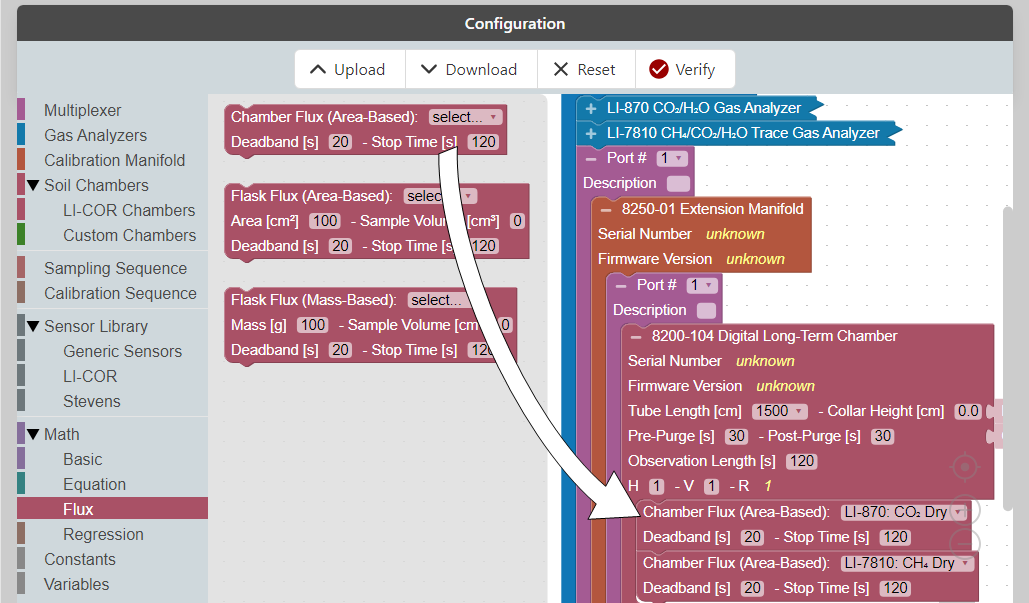Click the Post-Purge value field

pos(883,436)
